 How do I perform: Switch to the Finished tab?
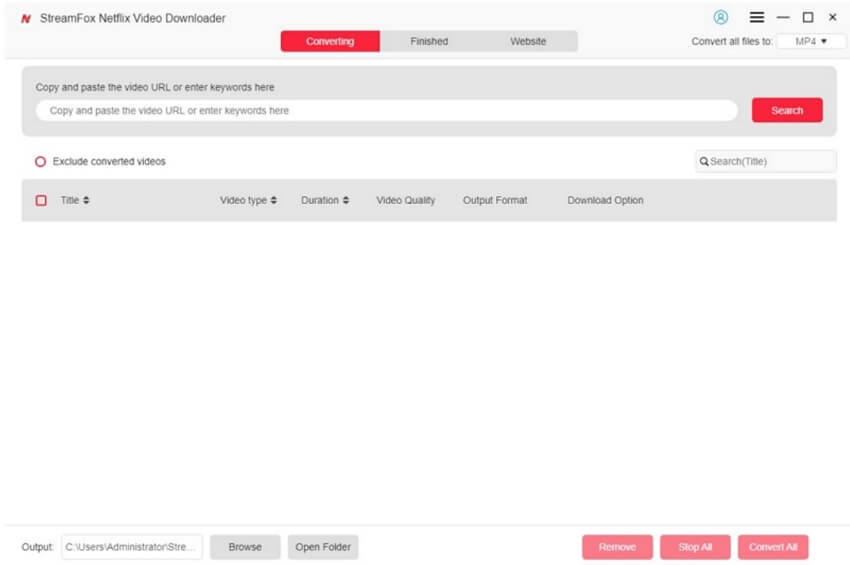pyautogui.click(x=429, y=41)
